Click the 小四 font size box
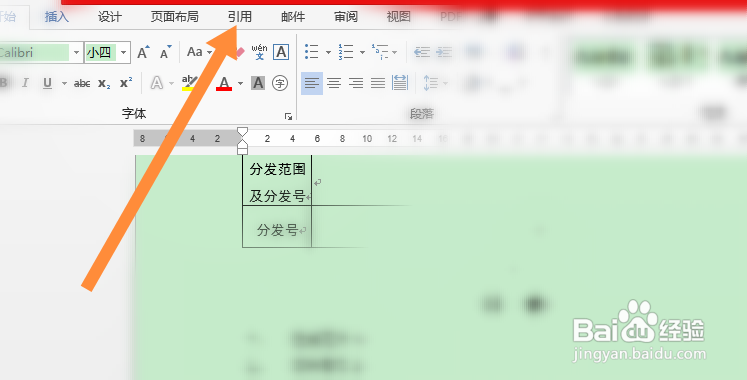 101,52
